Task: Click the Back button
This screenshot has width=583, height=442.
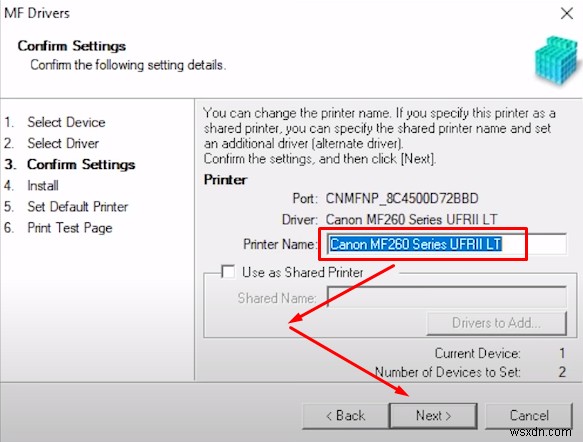Action: click(345, 416)
